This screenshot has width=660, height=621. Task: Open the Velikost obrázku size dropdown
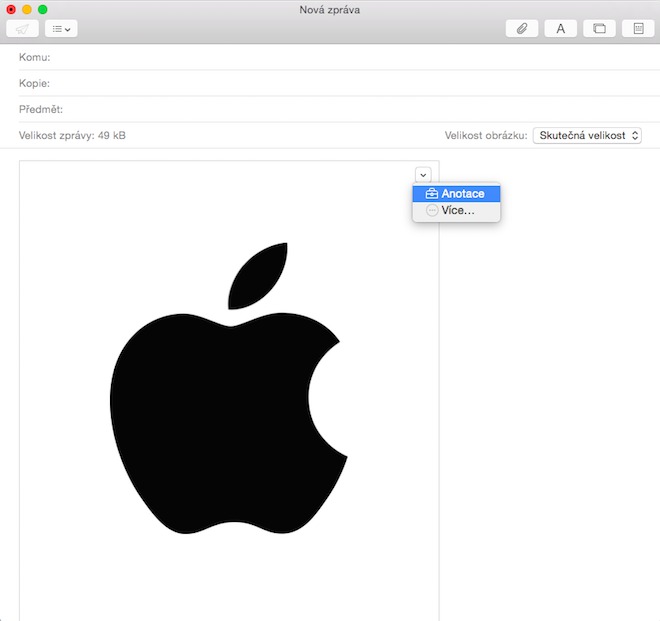[x=587, y=136]
